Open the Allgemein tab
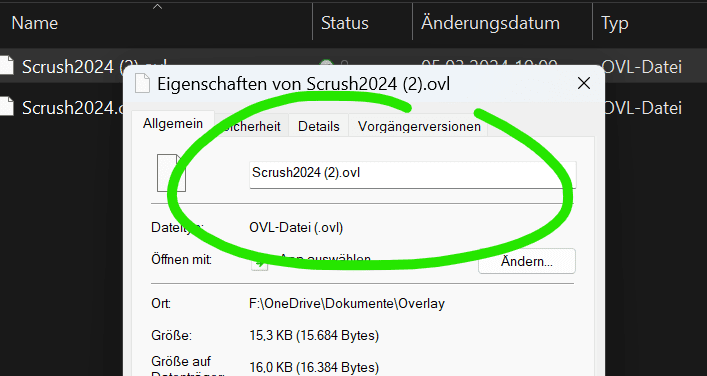 coord(173,124)
